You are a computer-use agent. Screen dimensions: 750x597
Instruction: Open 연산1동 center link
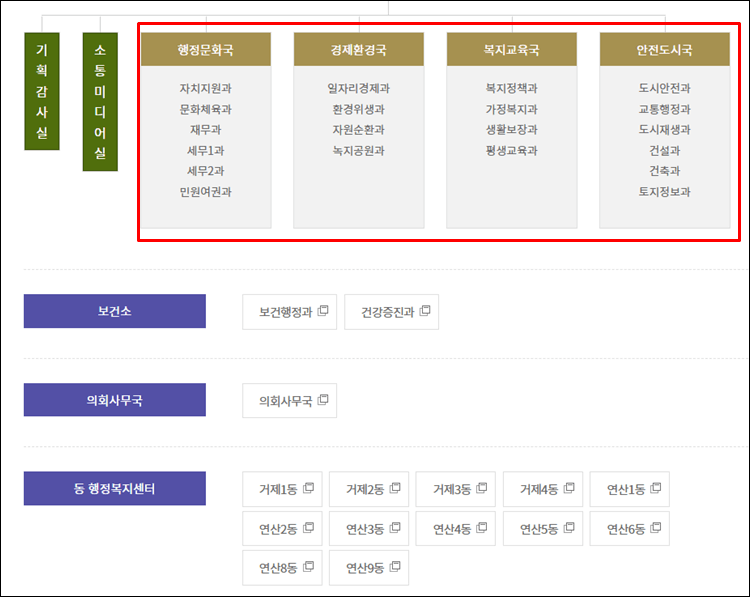(629, 489)
